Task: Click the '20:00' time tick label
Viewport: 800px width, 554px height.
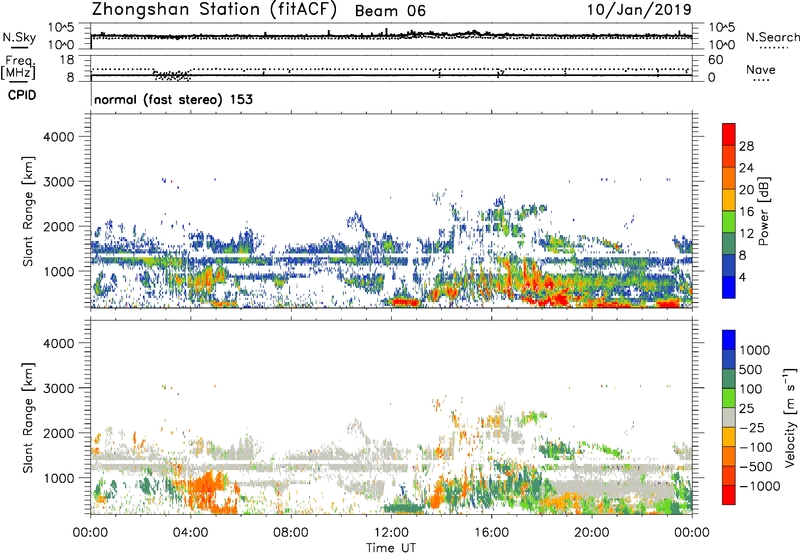Action: tap(591, 533)
